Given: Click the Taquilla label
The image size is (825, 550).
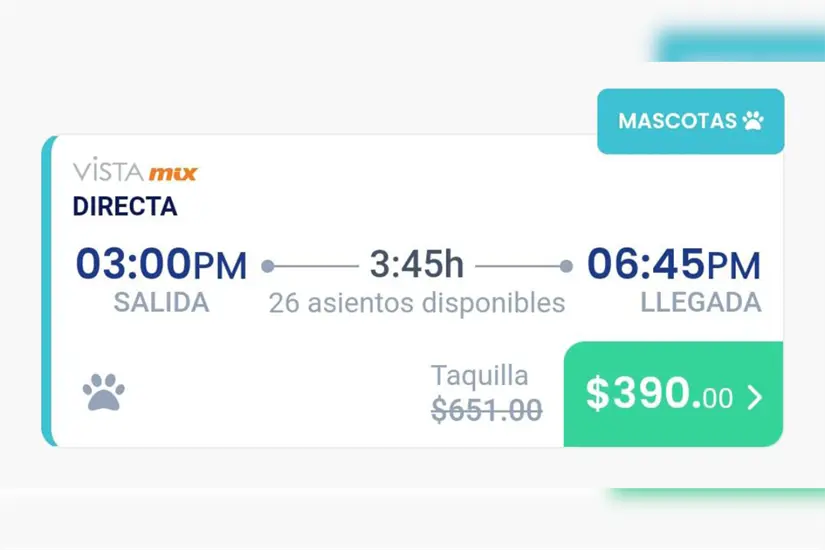Looking at the screenshot, I should click(479, 376).
